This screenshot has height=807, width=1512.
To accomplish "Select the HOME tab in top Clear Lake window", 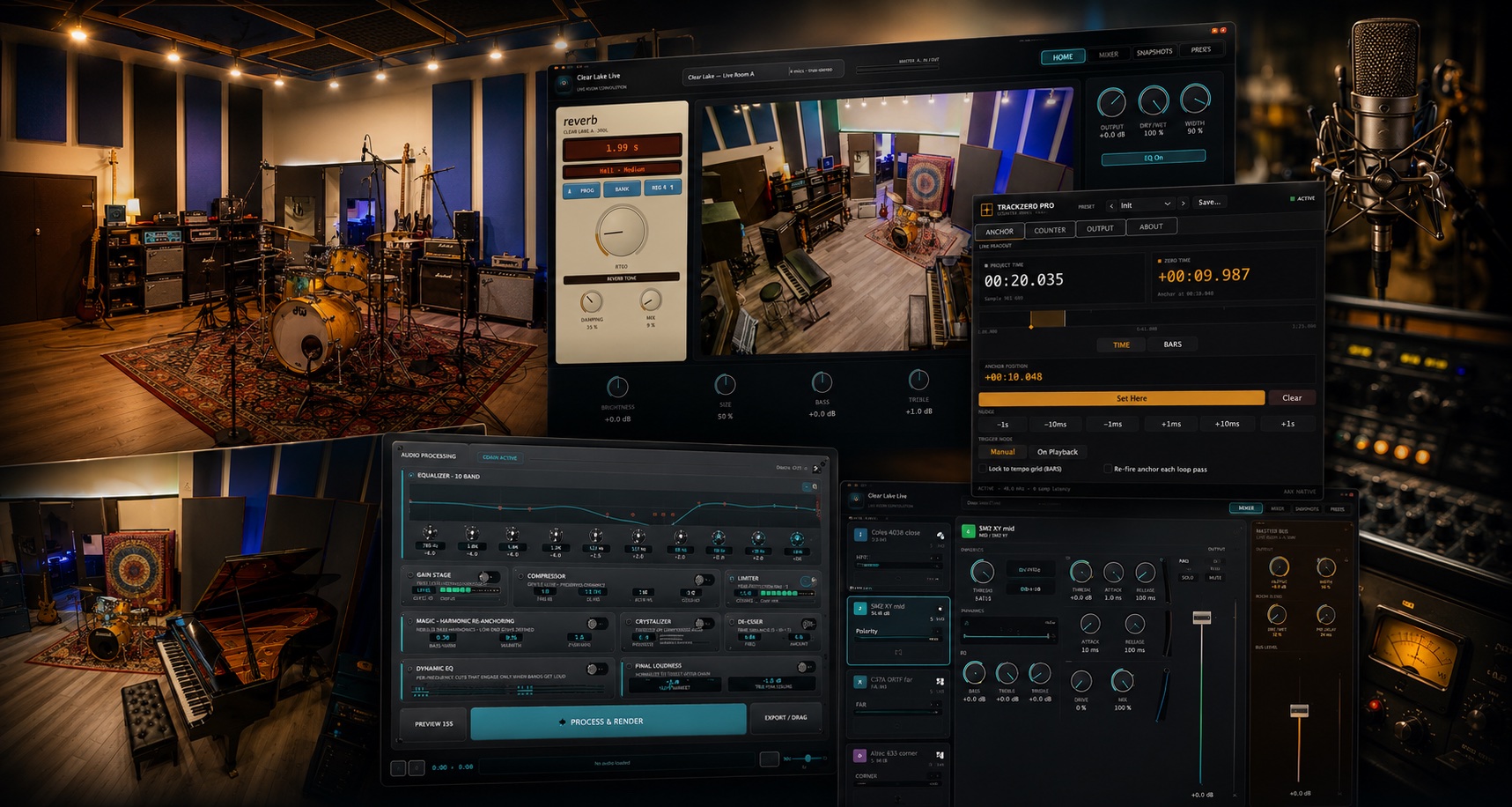I will tap(1063, 57).
